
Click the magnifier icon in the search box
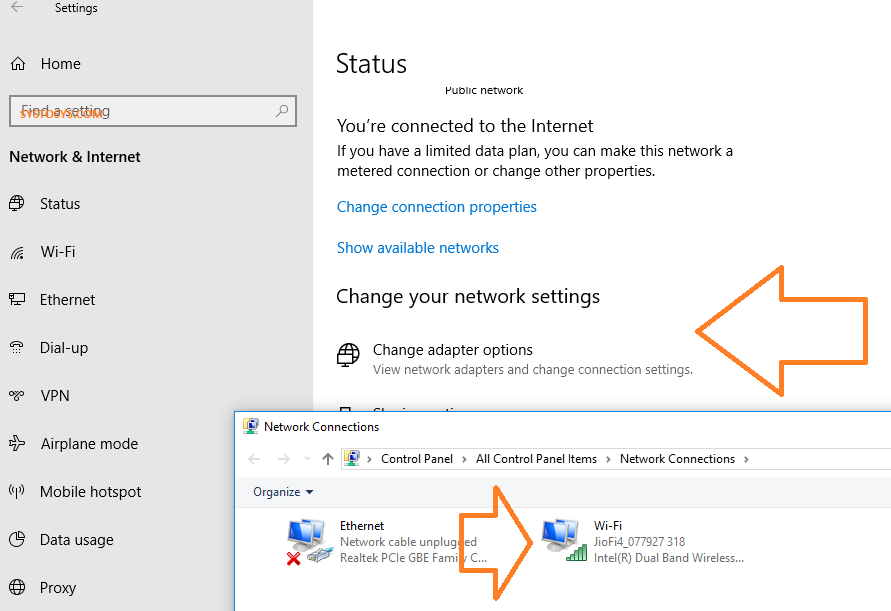point(283,111)
